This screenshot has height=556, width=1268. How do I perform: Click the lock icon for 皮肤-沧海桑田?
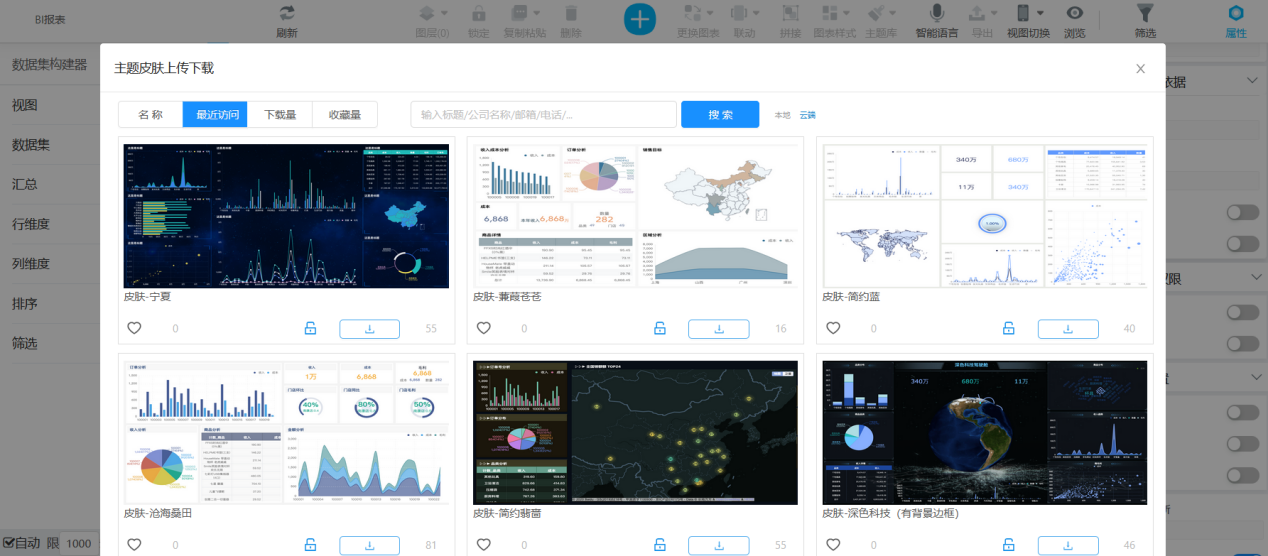[311, 545]
